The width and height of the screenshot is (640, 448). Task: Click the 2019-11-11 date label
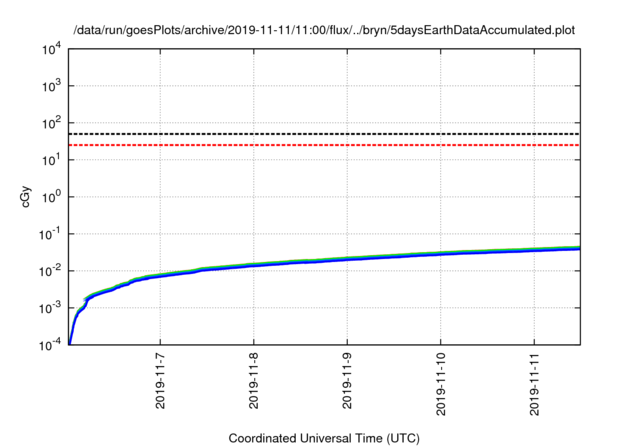click(534, 385)
